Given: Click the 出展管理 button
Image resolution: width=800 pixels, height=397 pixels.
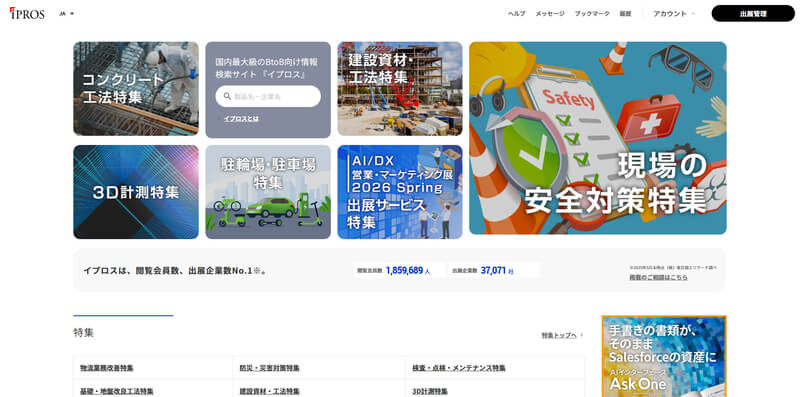Looking at the screenshot, I should 753,14.
